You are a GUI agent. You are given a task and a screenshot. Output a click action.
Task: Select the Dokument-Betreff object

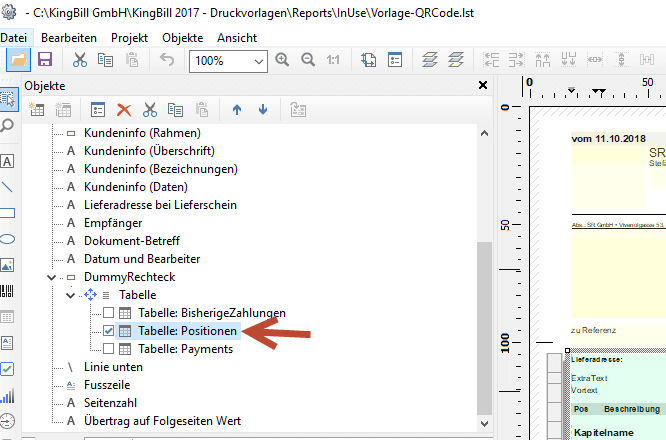pos(132,241)
